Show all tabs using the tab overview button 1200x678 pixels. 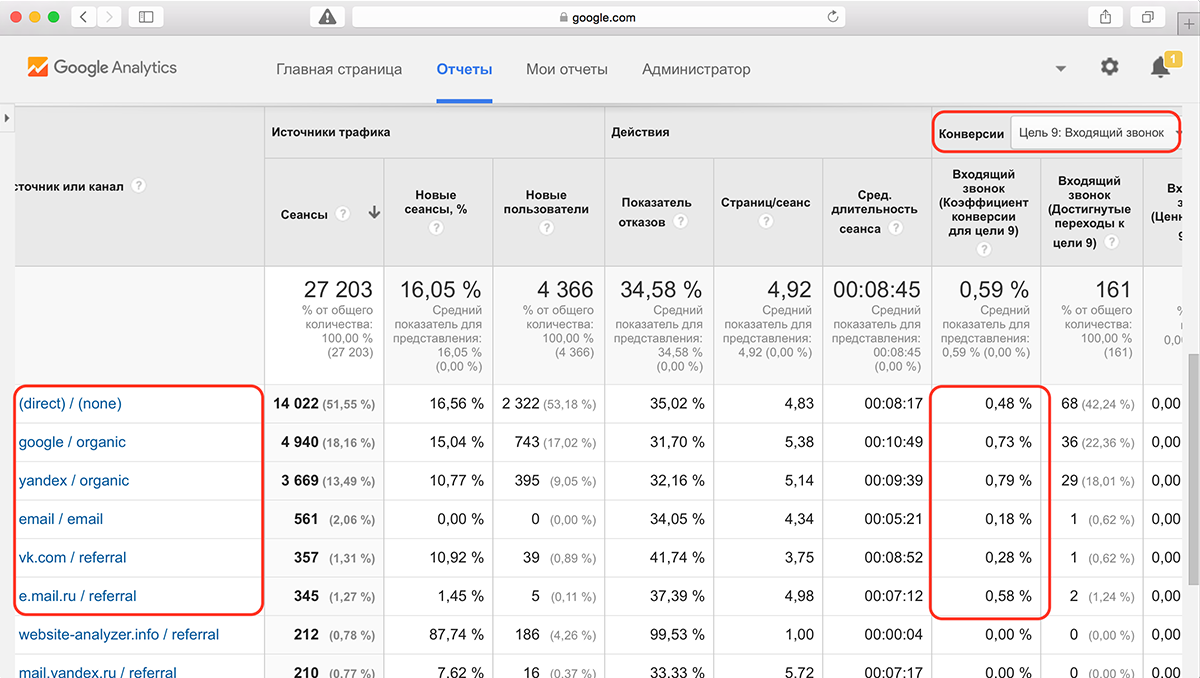tap(1147, 17)
